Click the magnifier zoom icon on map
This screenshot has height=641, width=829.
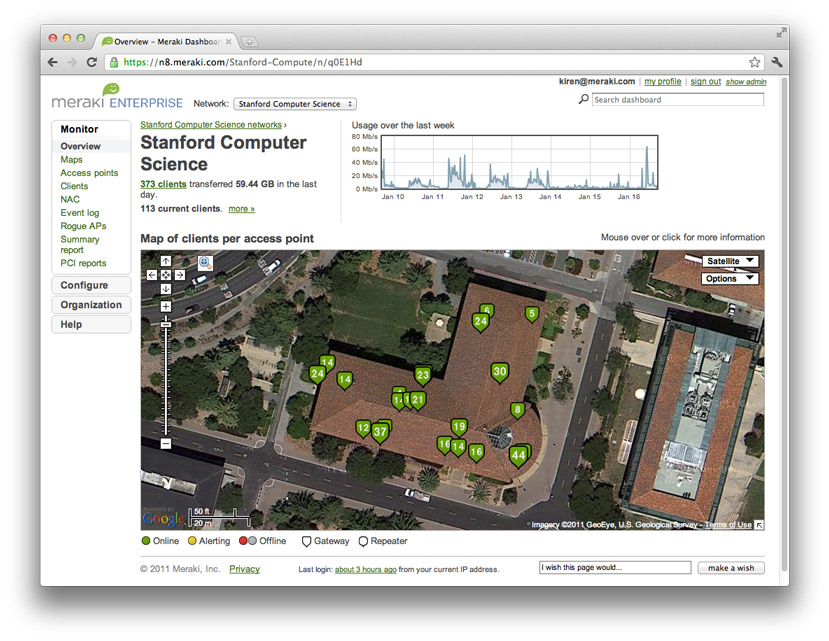pos(204,262)
